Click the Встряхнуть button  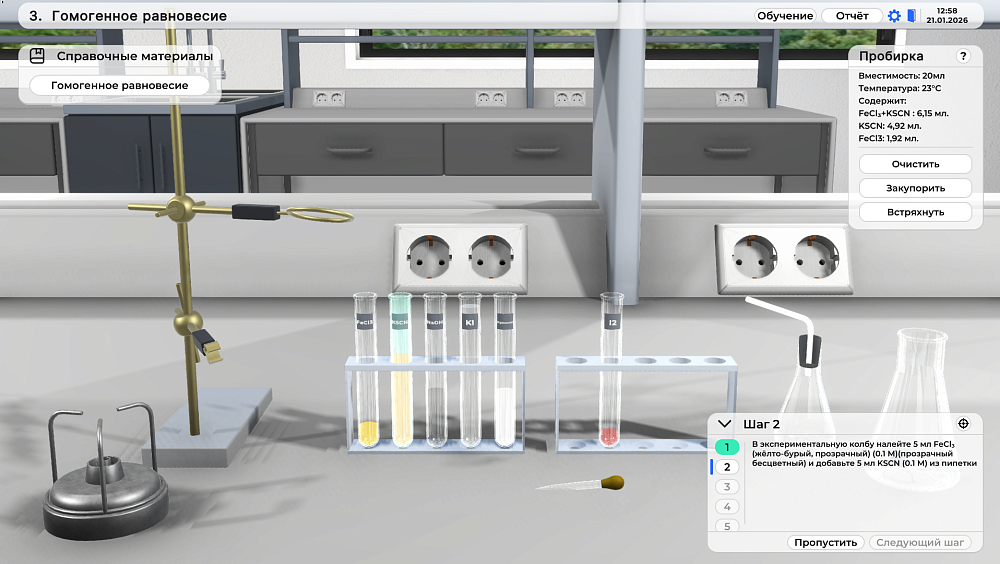[915, 212]
